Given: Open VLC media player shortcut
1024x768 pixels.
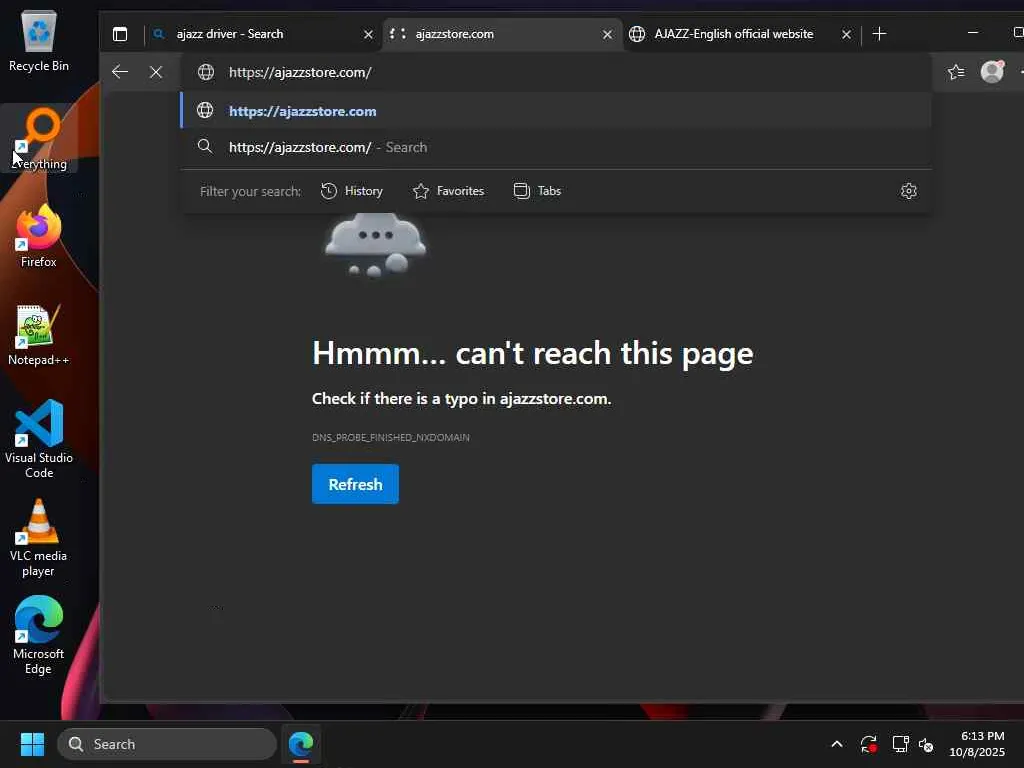Looking at the screenshot, I should coord(39,537).
